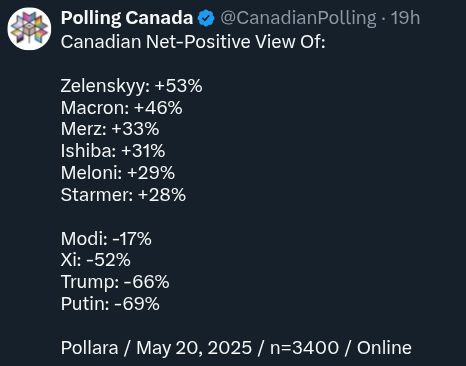Click the Xi -52% line
466x366 pixels.
tap(95, 260)
